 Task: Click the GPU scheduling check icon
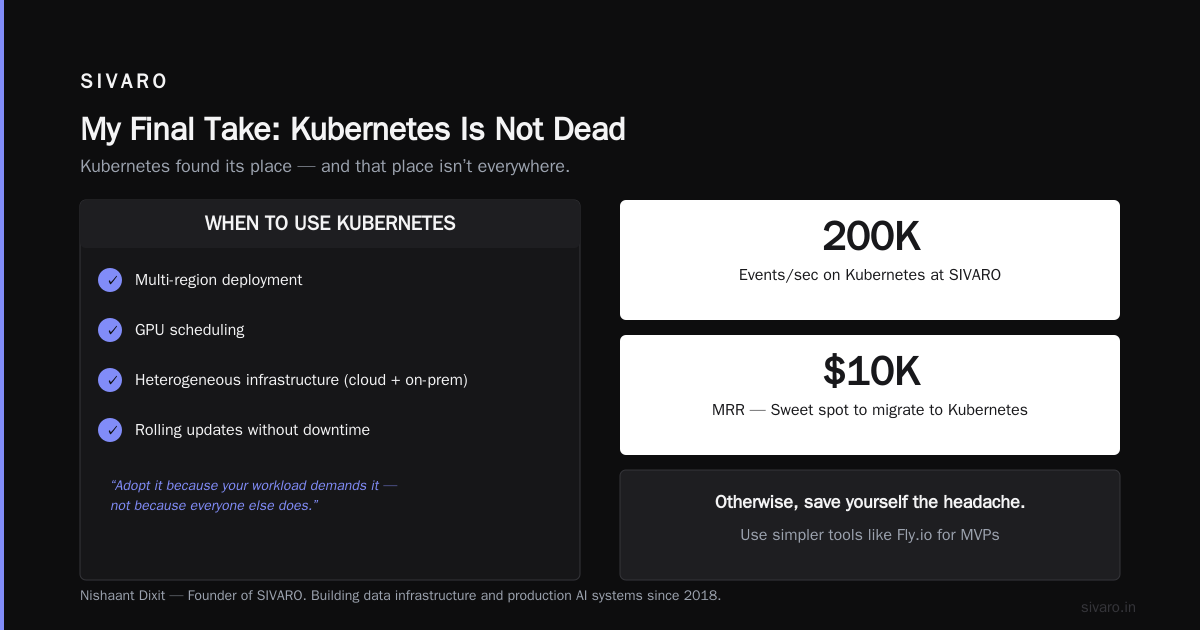tap(110, 330)
